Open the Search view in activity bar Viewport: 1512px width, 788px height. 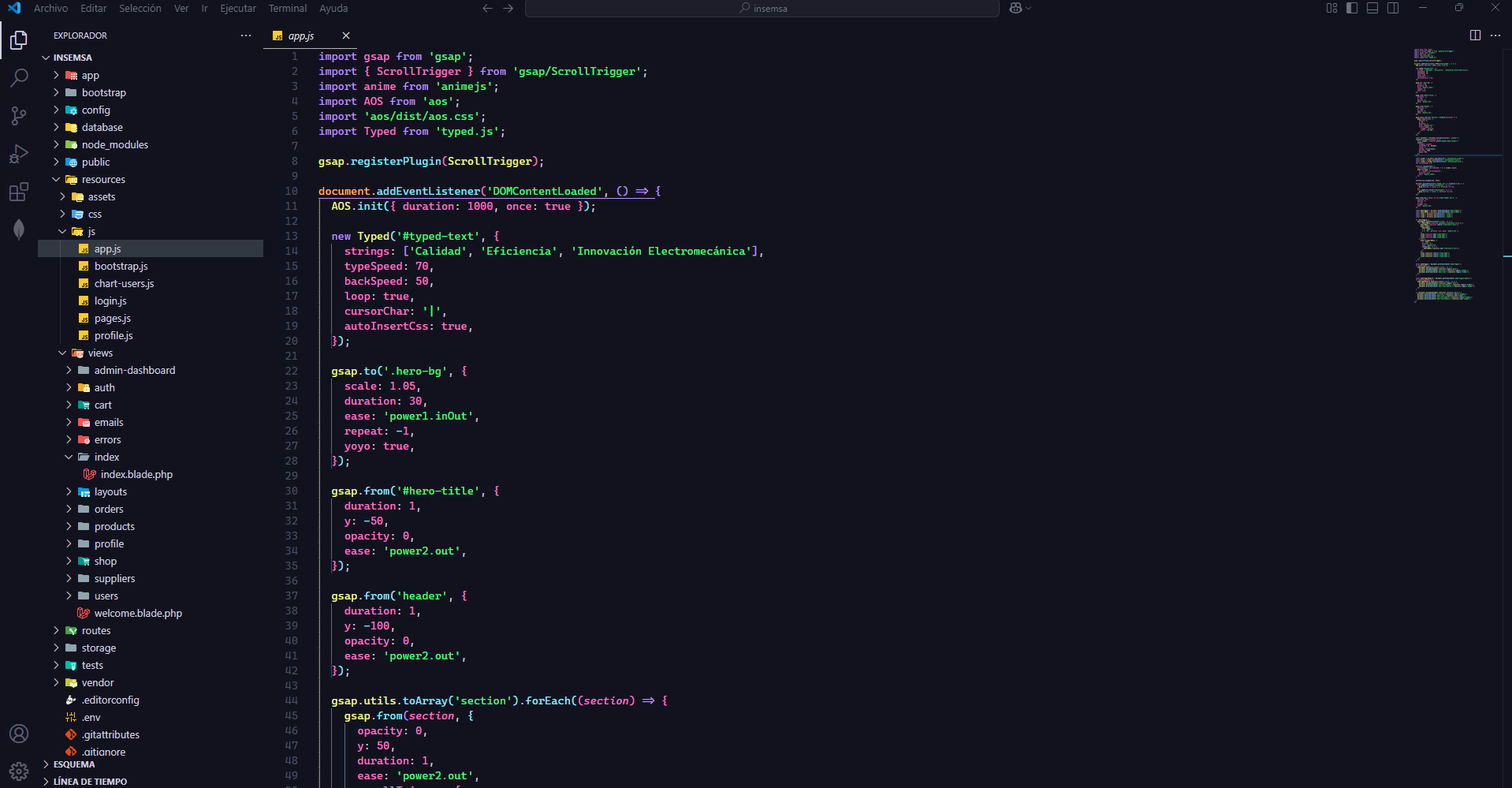click(x=19, y=77)
